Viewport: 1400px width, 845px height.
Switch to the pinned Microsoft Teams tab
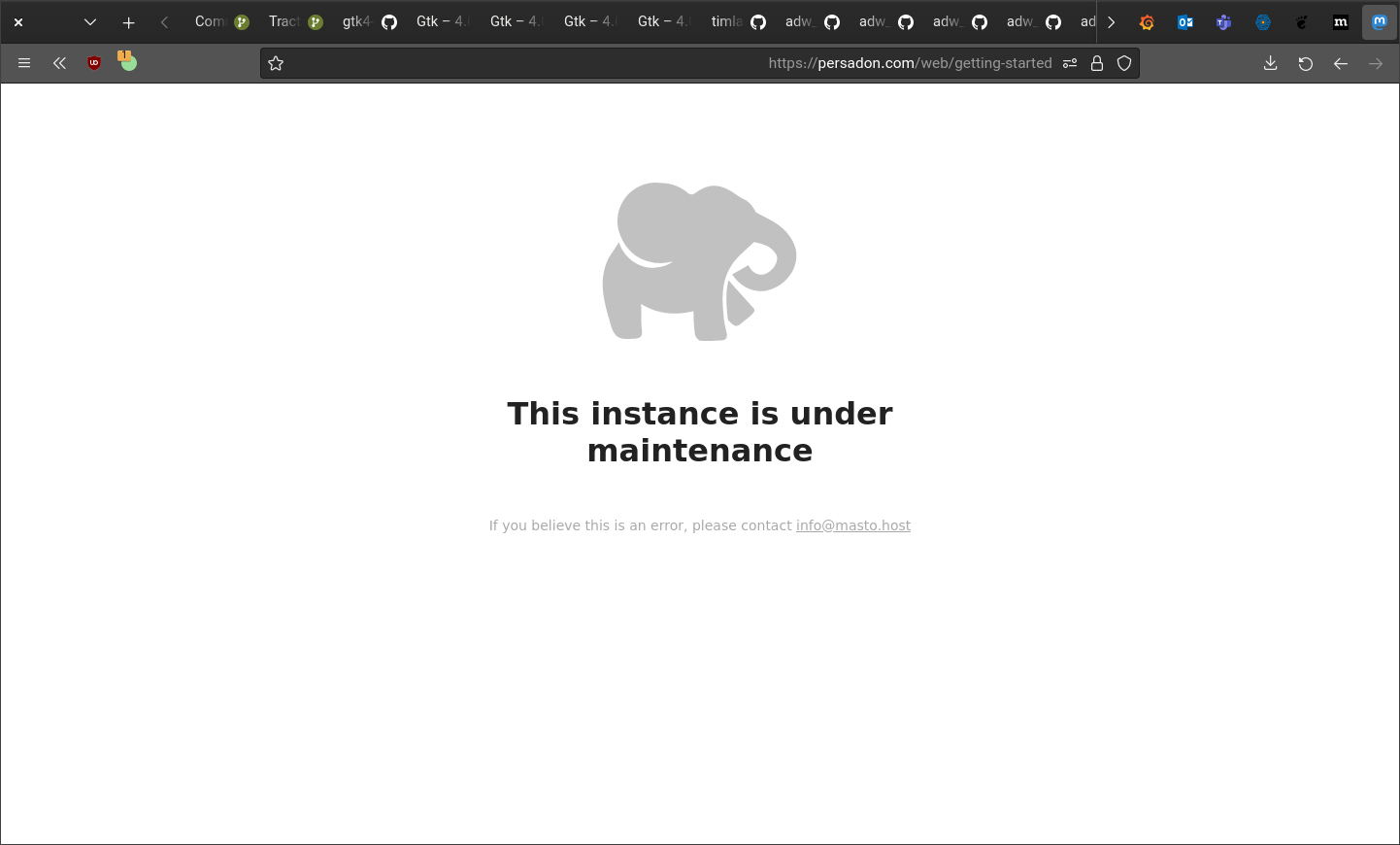1224,22
